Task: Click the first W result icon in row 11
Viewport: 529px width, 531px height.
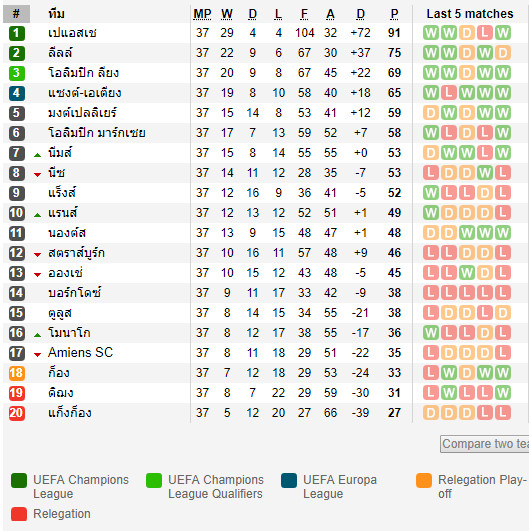Action: [x=467, y=233]
